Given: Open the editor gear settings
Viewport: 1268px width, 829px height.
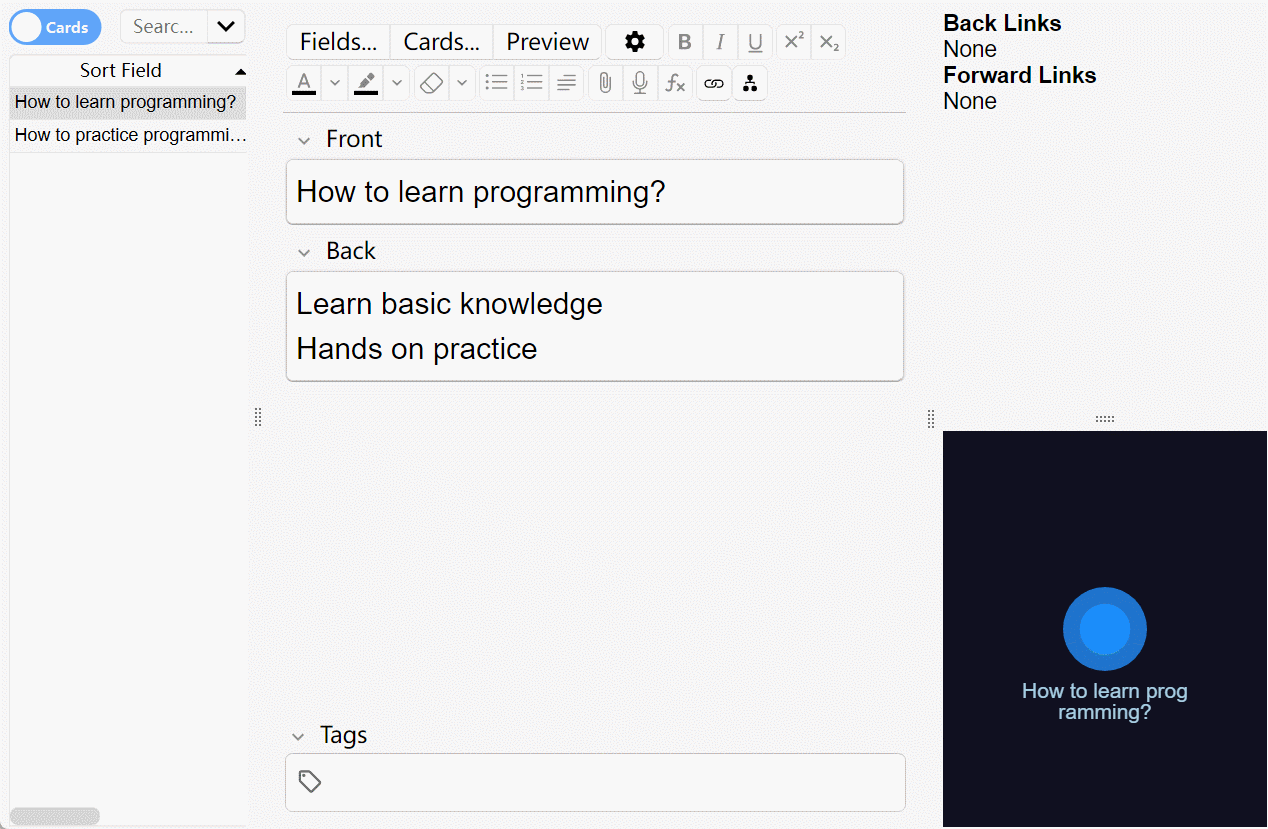Looking at the screenshot, I should coord(635,42).
